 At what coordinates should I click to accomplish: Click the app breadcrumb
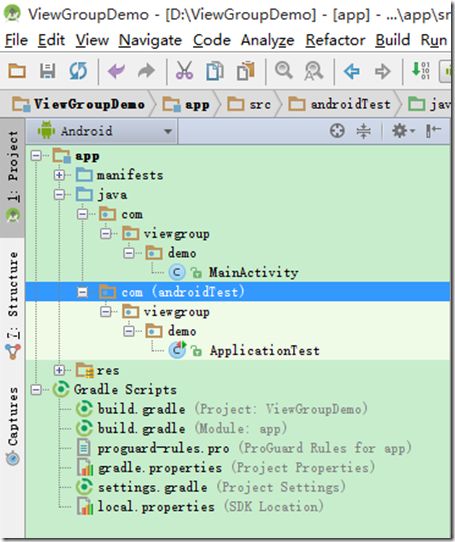coord(186,104)
